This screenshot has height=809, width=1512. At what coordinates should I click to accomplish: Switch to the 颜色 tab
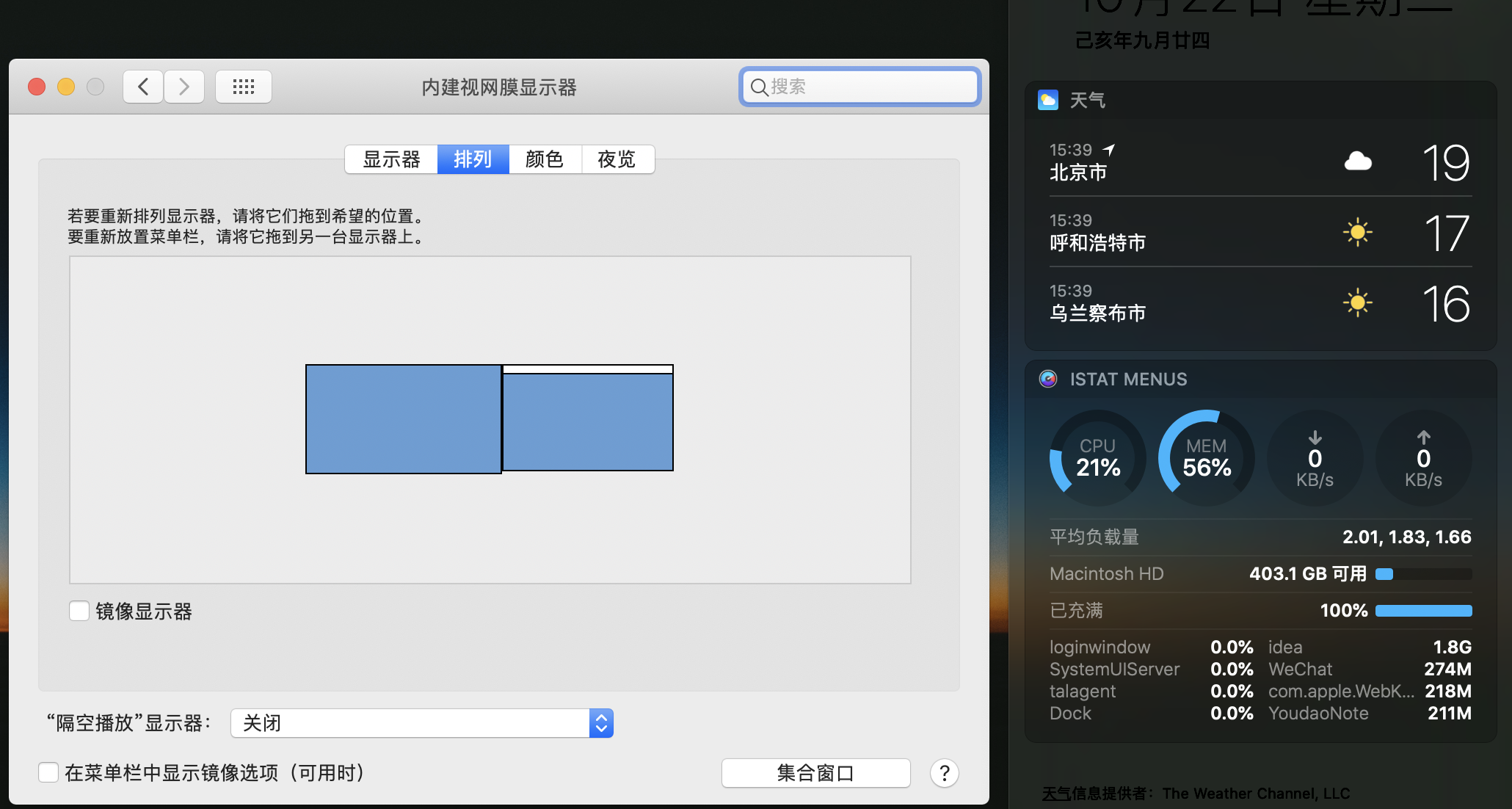pos(545,159)
